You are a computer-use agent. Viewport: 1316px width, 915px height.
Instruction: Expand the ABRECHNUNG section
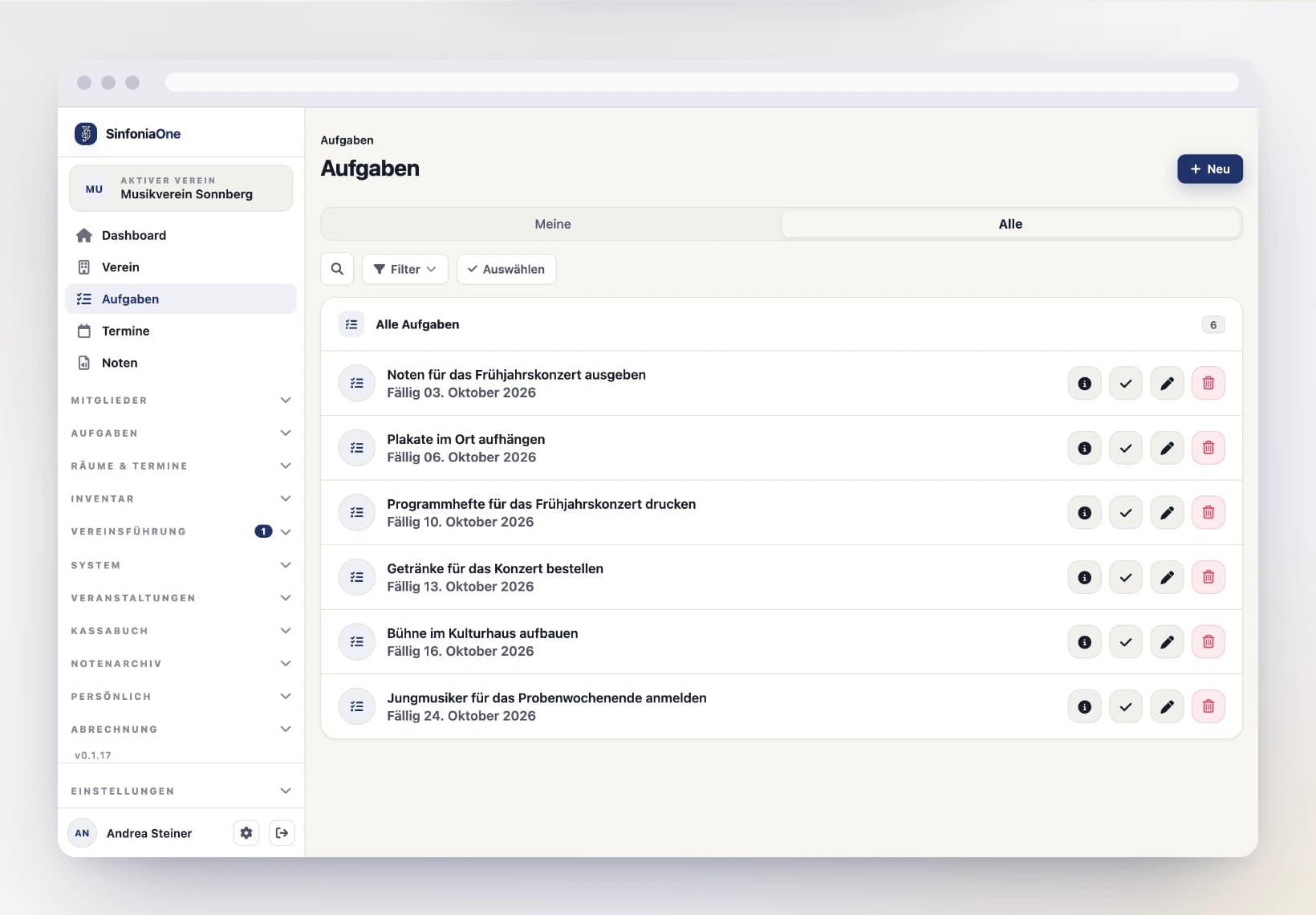(181, 730)
